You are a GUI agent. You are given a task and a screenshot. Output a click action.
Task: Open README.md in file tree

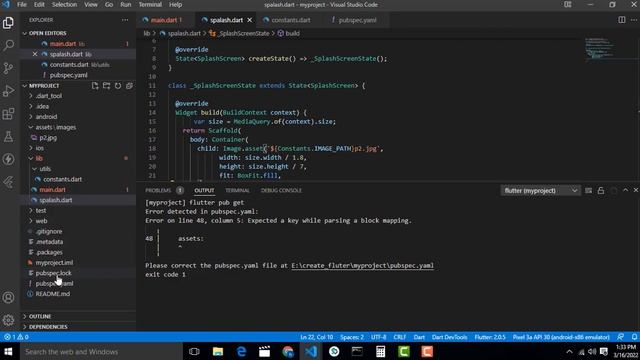[x=52, y=294]
